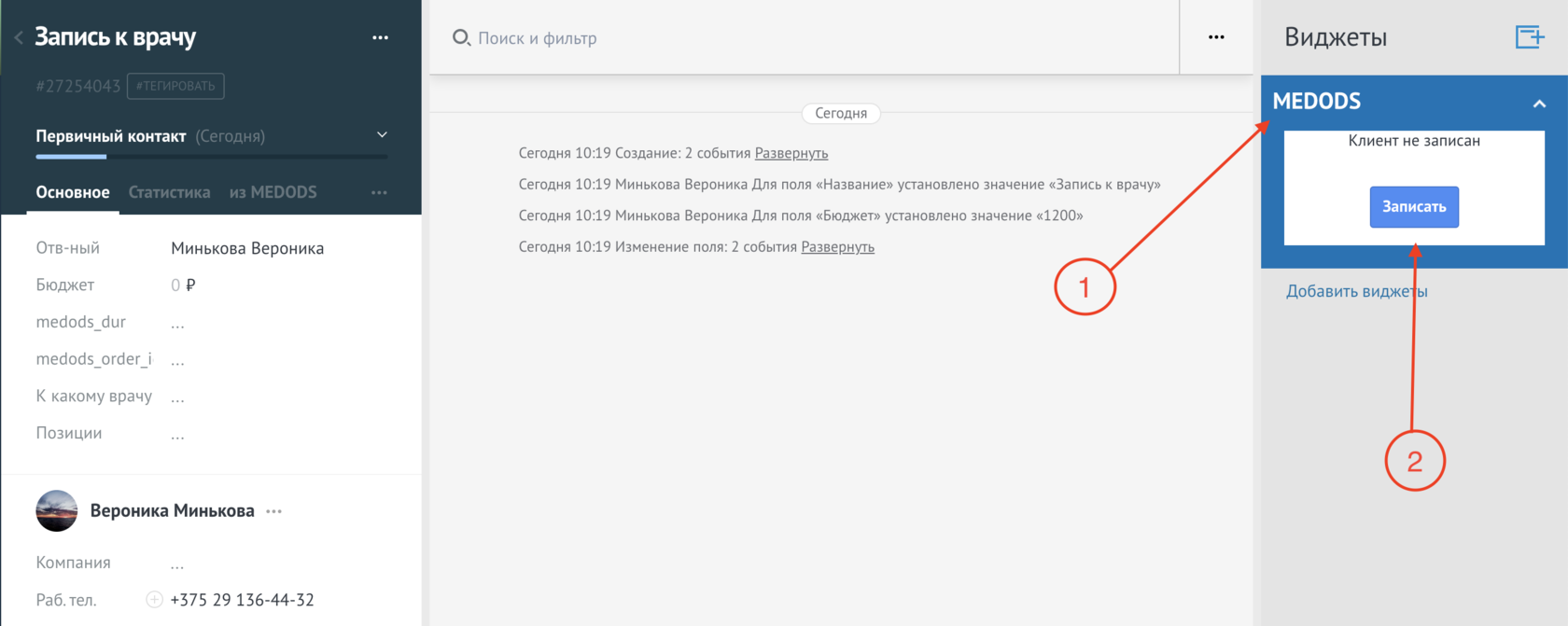This screenshot has width=1568, height=626.
Task: Click the Записать button
Action: click(1414, 207)
